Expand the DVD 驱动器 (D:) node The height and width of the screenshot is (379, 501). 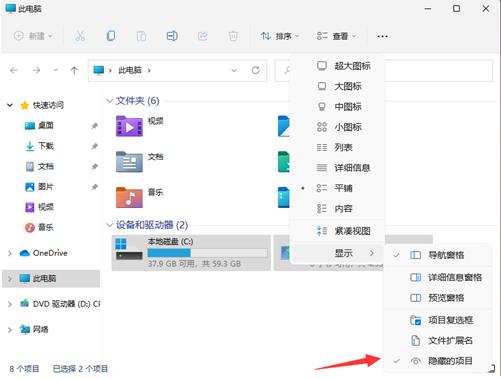pos(10,304)
